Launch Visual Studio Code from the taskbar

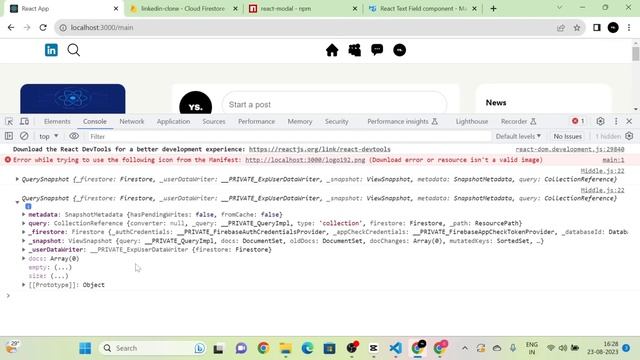pos(395,348)
